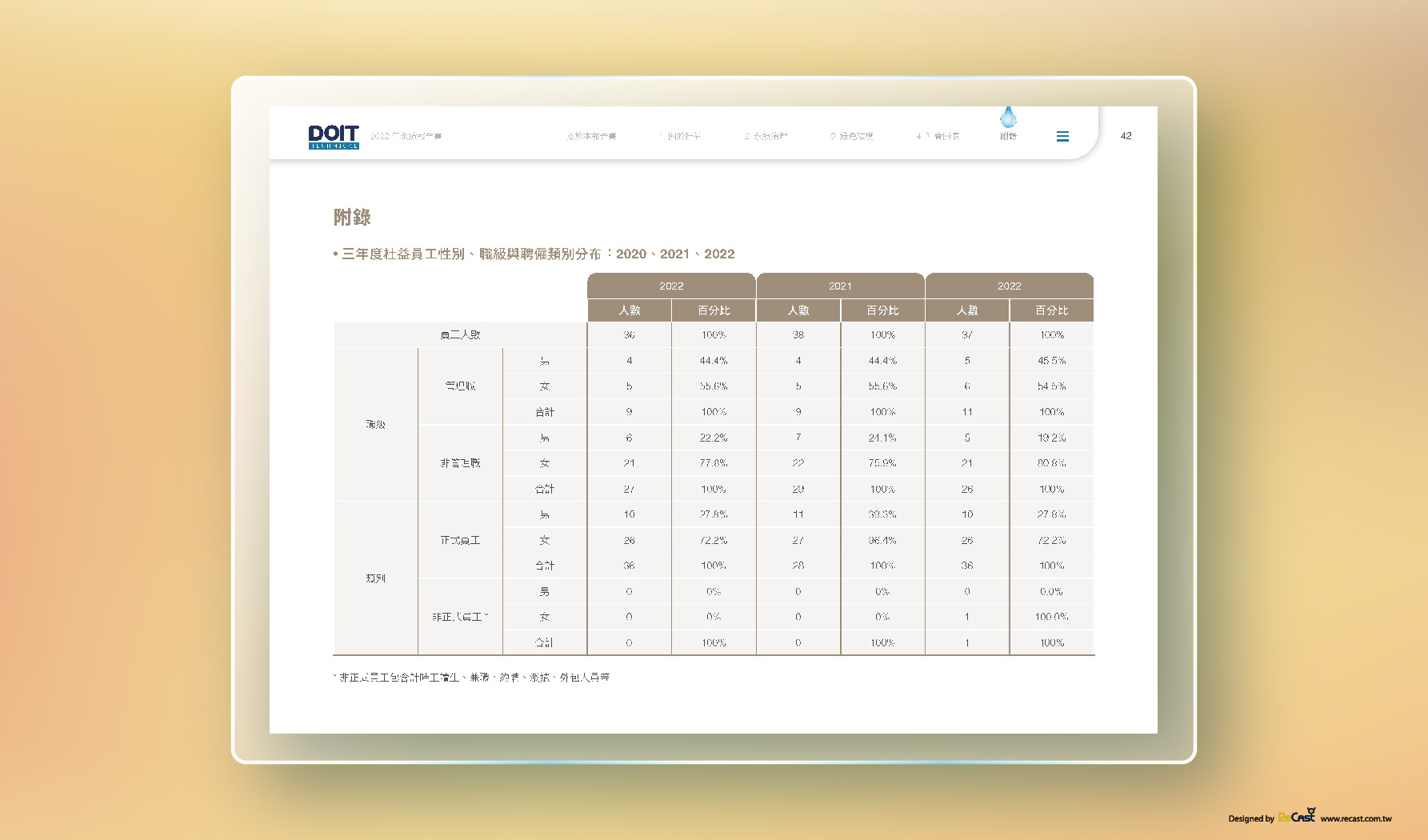Click the 77.8% cell

(x=714, y=463)
